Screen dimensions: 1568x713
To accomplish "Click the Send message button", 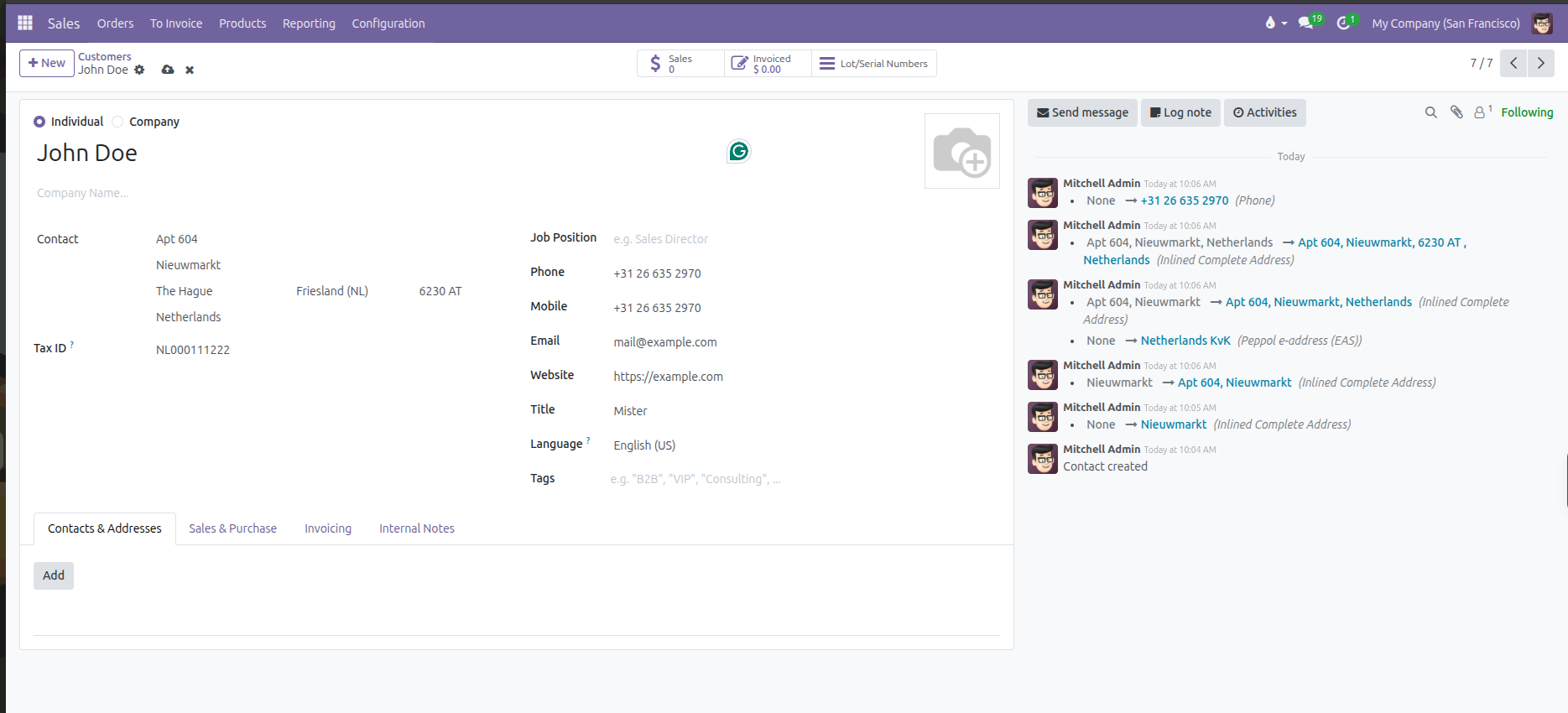I will coord(1082,112).
